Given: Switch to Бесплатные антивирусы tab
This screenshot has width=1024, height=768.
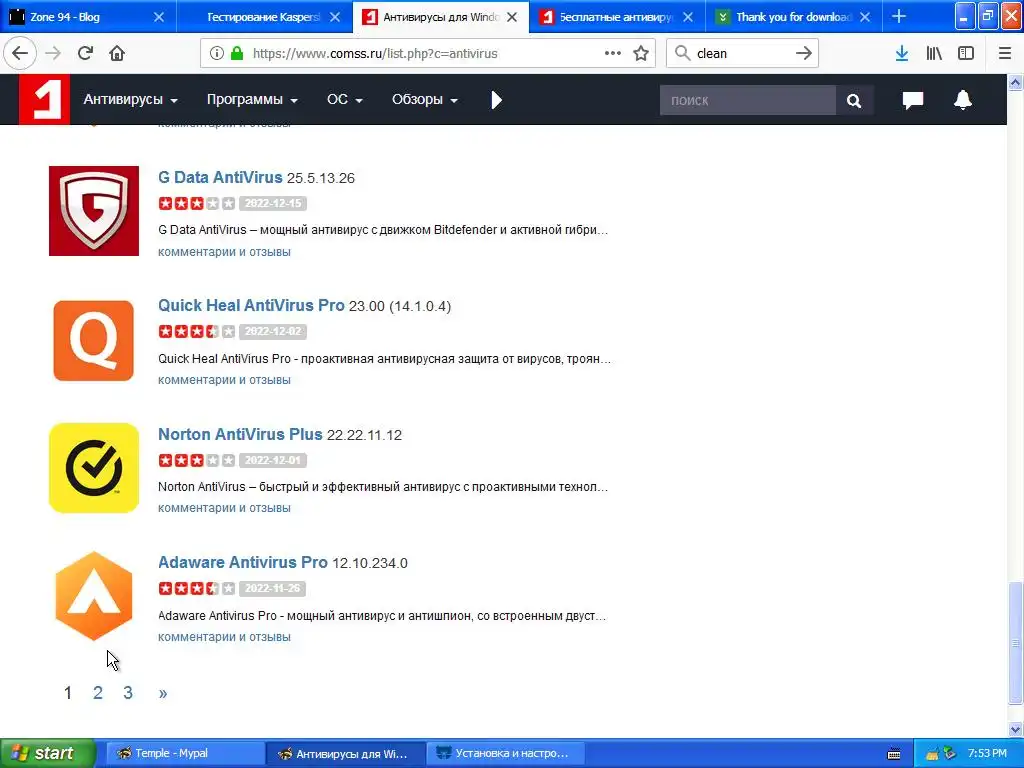Looking at the screenshot, I should click(616, 17).
